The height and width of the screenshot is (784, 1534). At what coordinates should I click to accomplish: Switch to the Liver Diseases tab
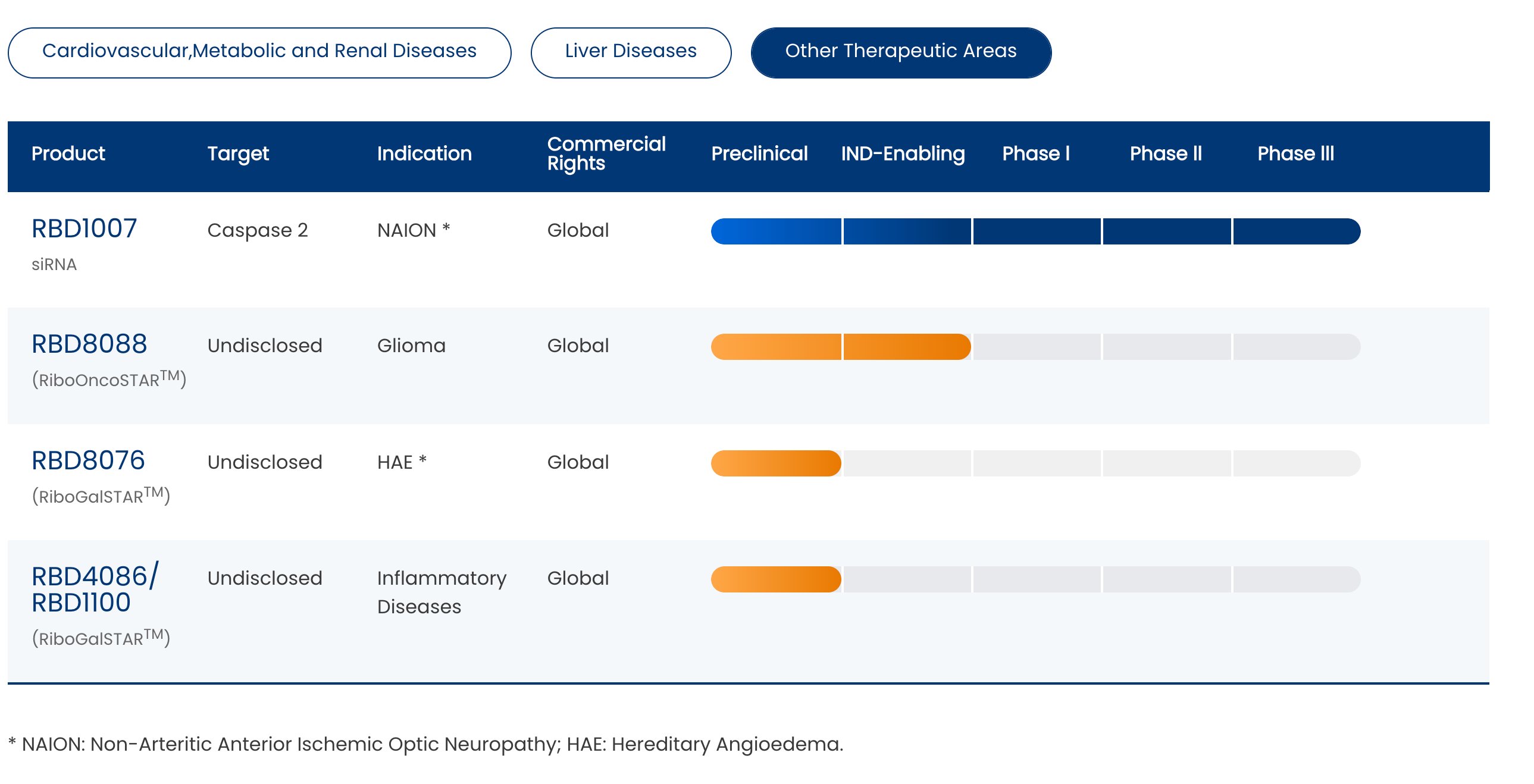[631, 52]
